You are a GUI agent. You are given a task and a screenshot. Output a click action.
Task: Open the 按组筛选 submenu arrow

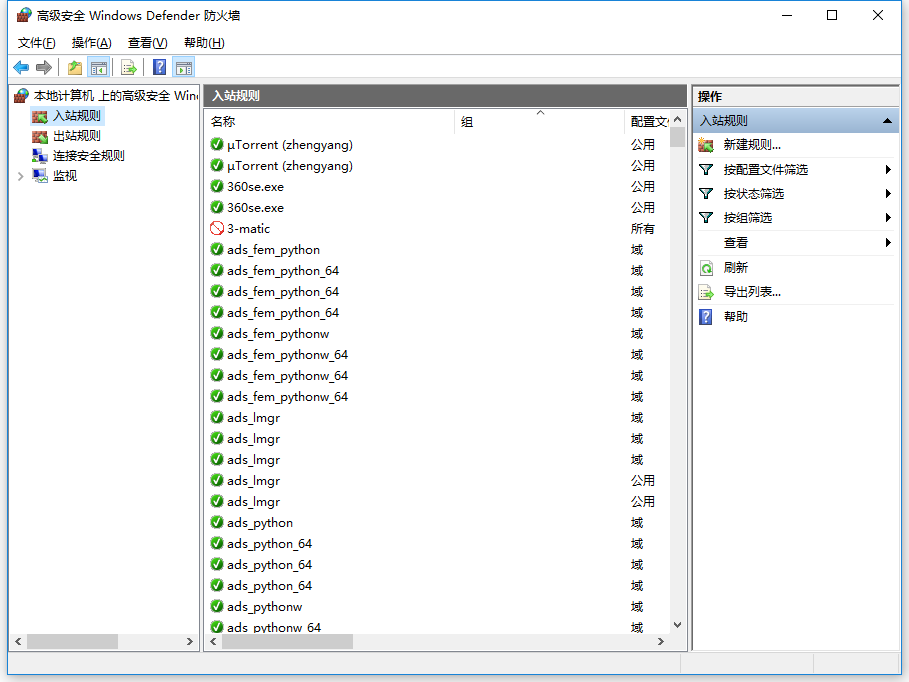[x=888, y=218]
